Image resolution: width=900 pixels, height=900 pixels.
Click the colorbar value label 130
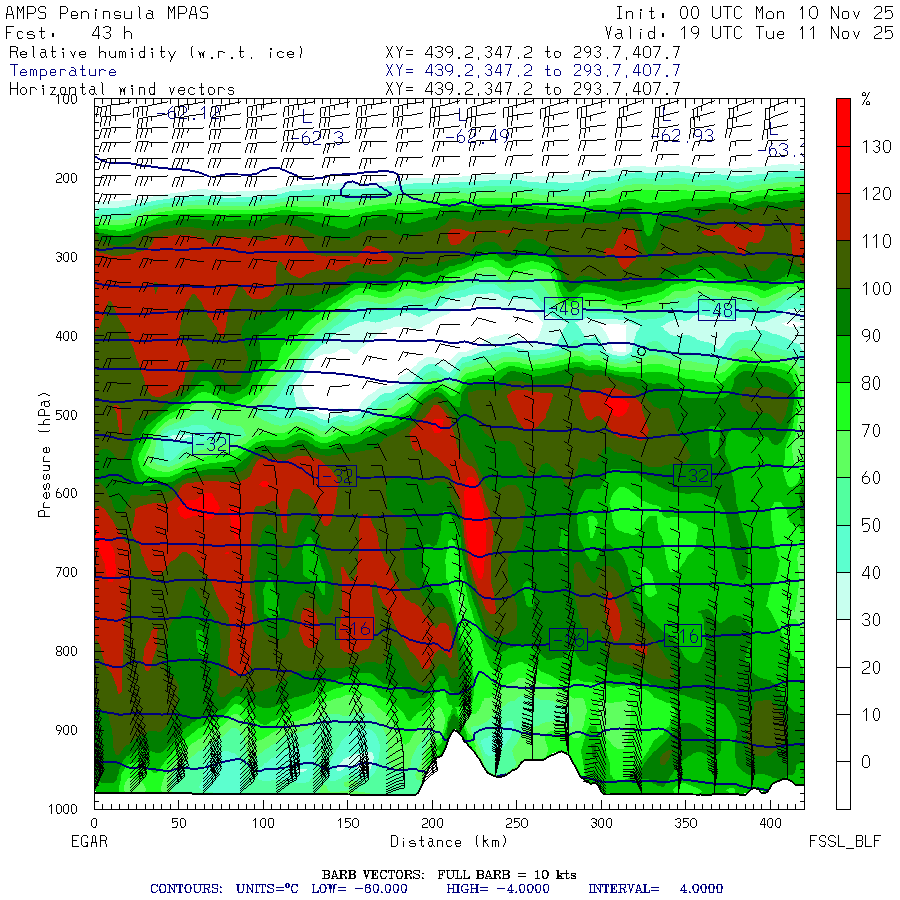(876, 146)
